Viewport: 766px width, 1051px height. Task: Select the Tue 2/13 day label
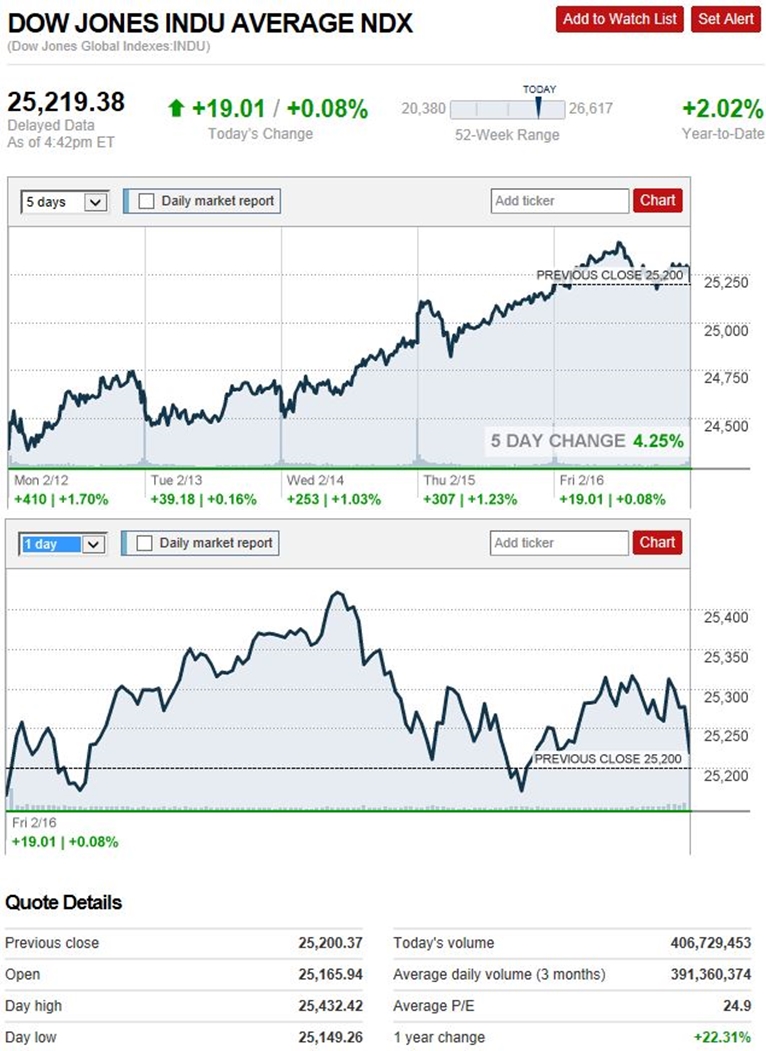coord(175,481)
